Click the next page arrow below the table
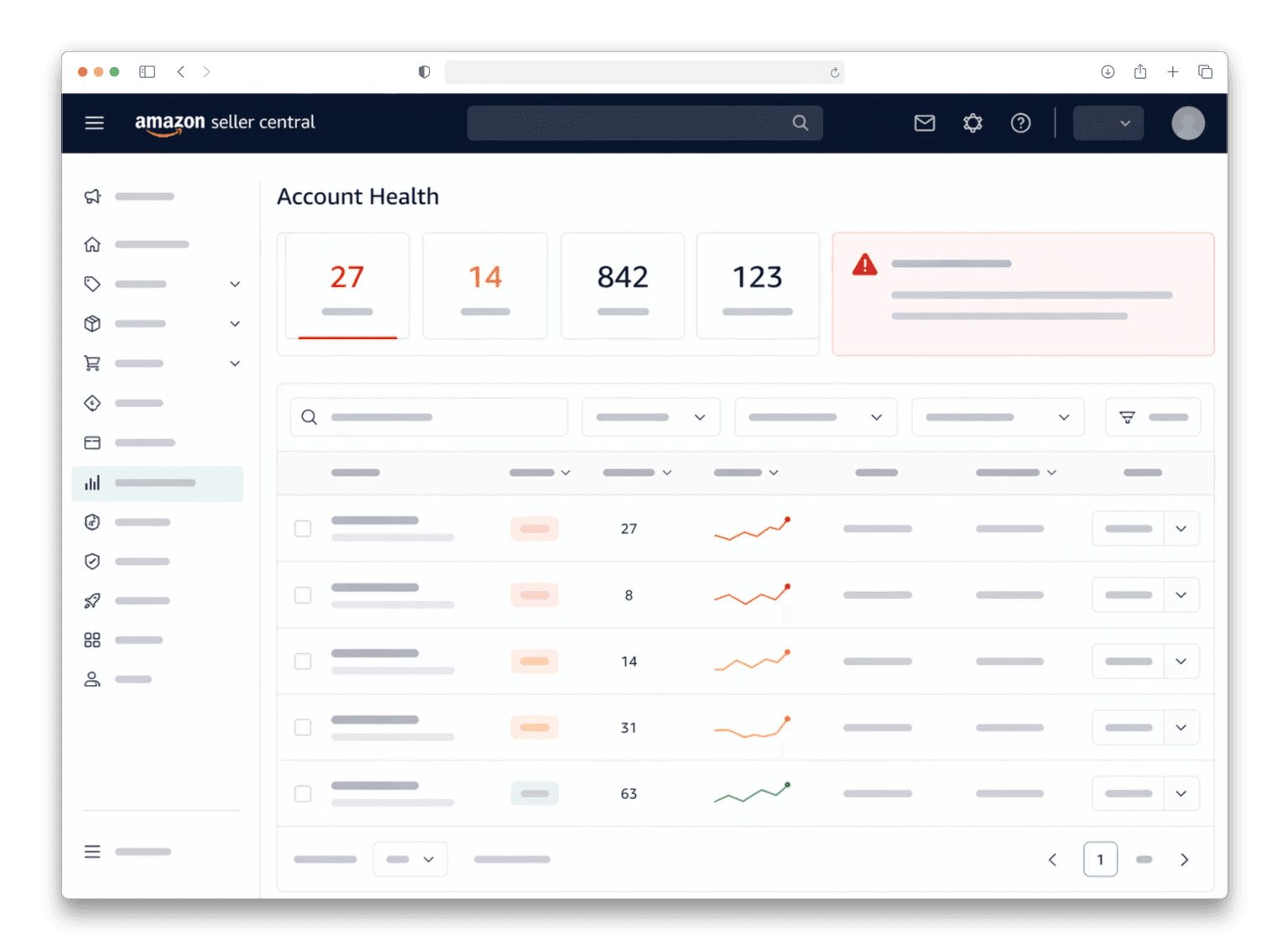The height and width of the screenshot is (952, 1288). [1184, 859]
